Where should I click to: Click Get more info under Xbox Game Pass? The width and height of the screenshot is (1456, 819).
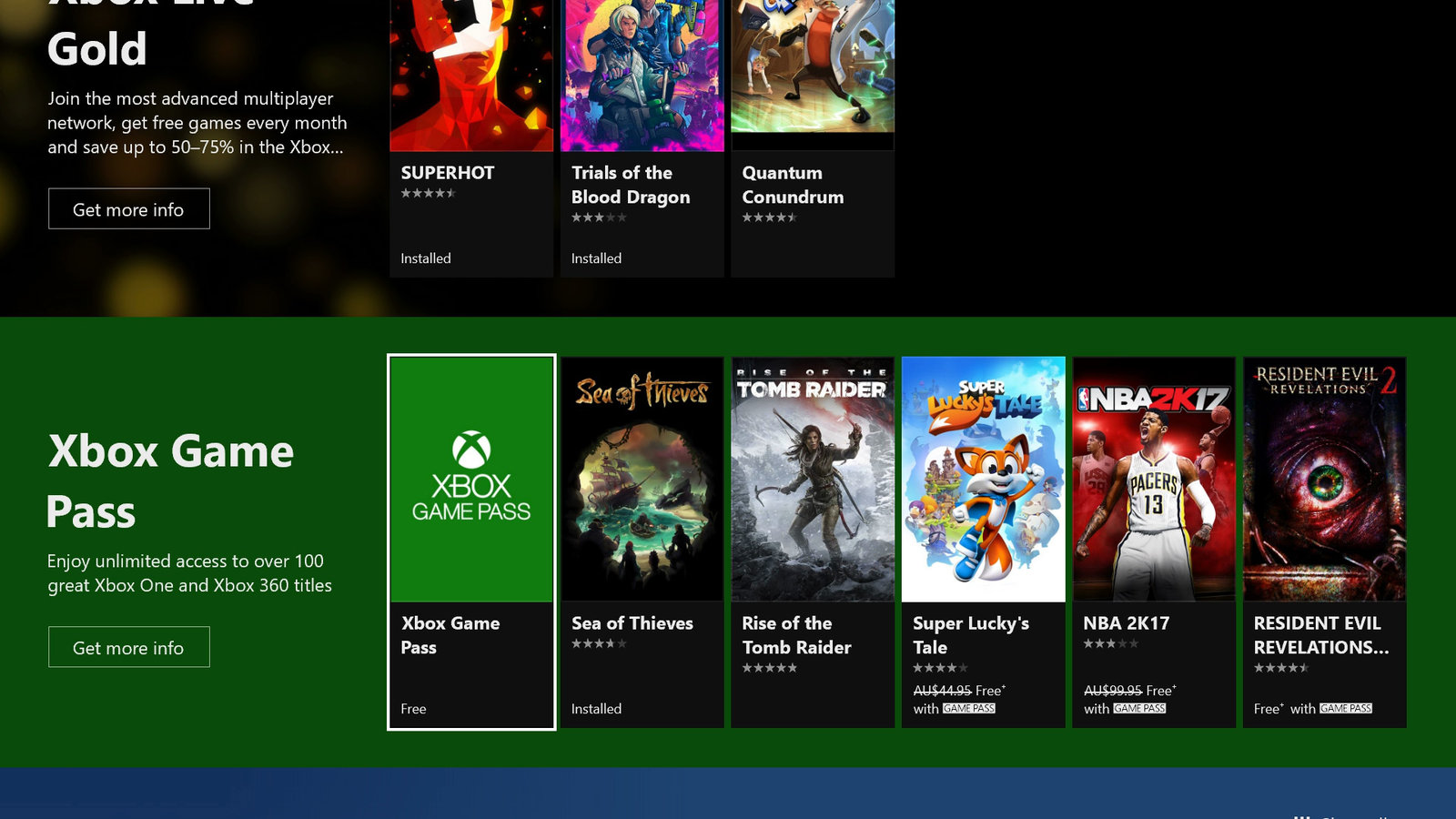[128, 647]
